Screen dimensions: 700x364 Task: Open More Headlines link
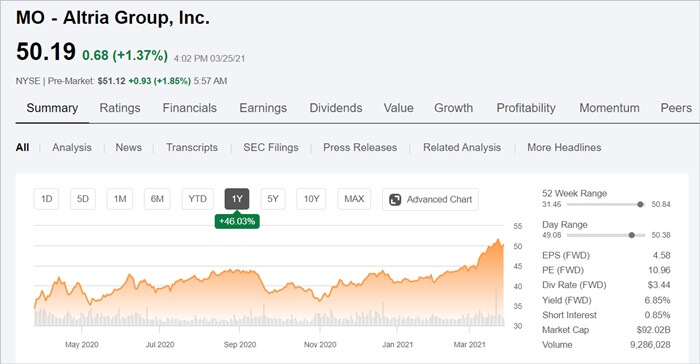coord(564,147)
